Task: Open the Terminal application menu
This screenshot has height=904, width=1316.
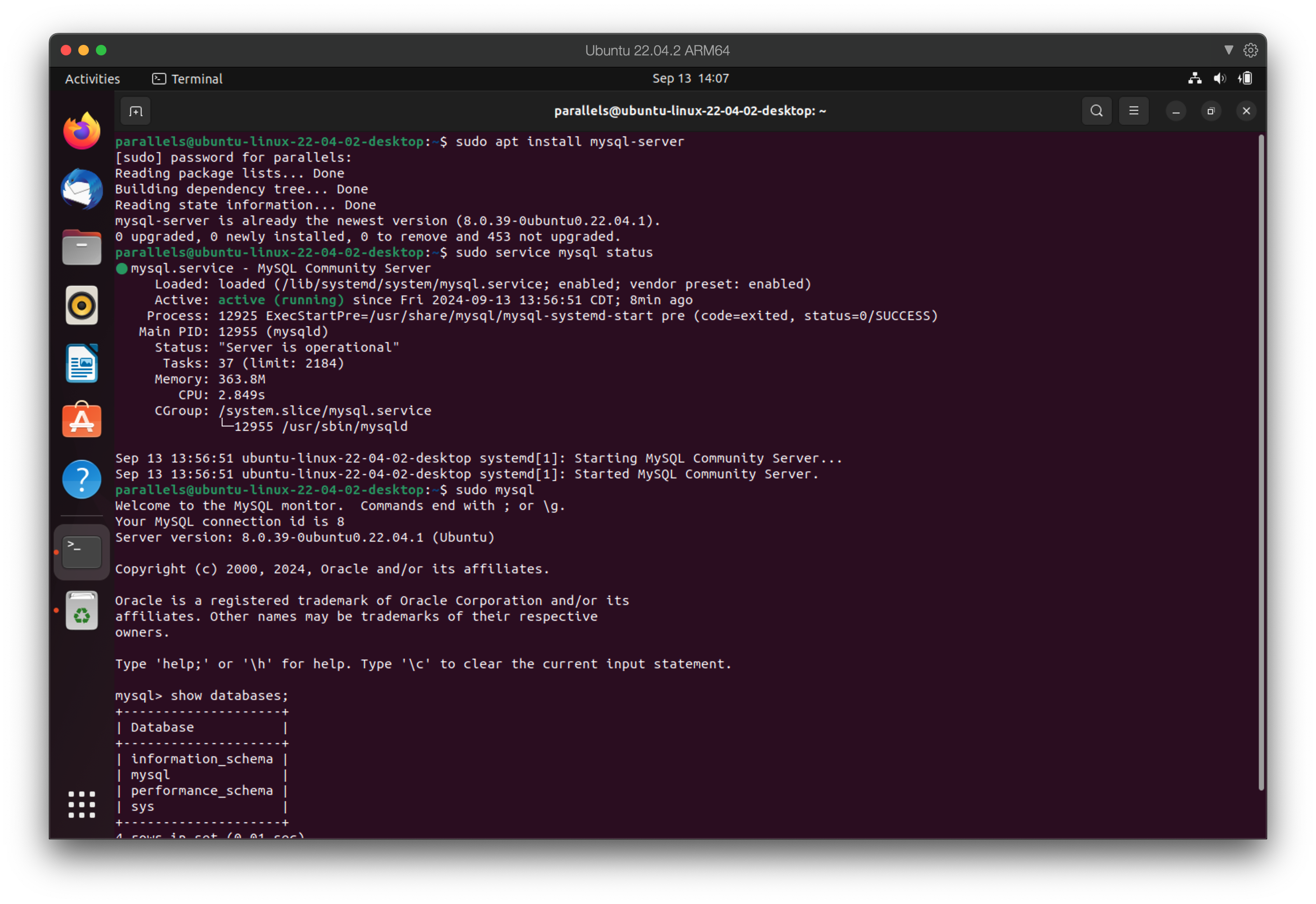Action: (187, 78)
